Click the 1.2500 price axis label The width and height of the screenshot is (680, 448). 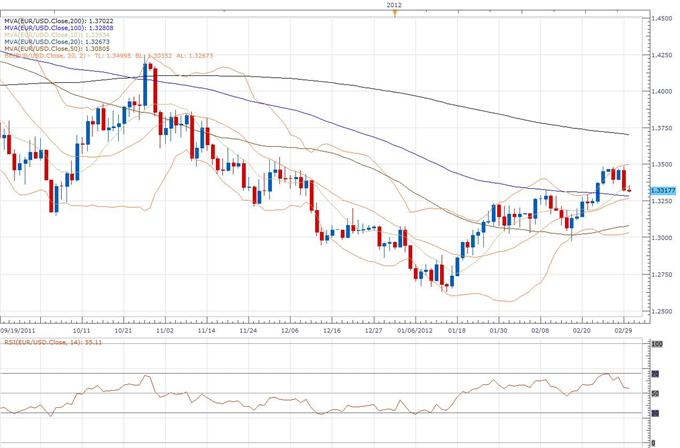coord(661,311)
